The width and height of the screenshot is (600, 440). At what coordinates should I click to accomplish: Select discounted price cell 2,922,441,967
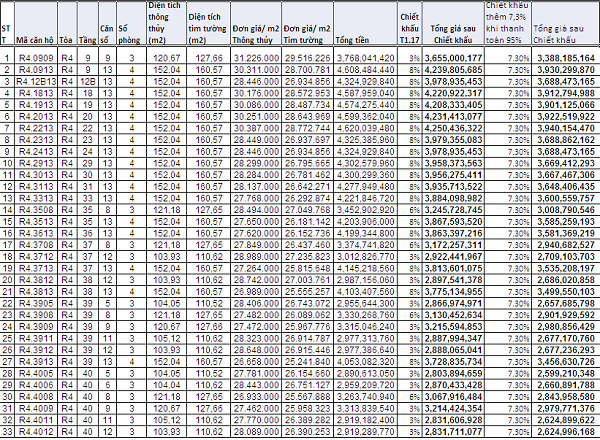point(453,257)
